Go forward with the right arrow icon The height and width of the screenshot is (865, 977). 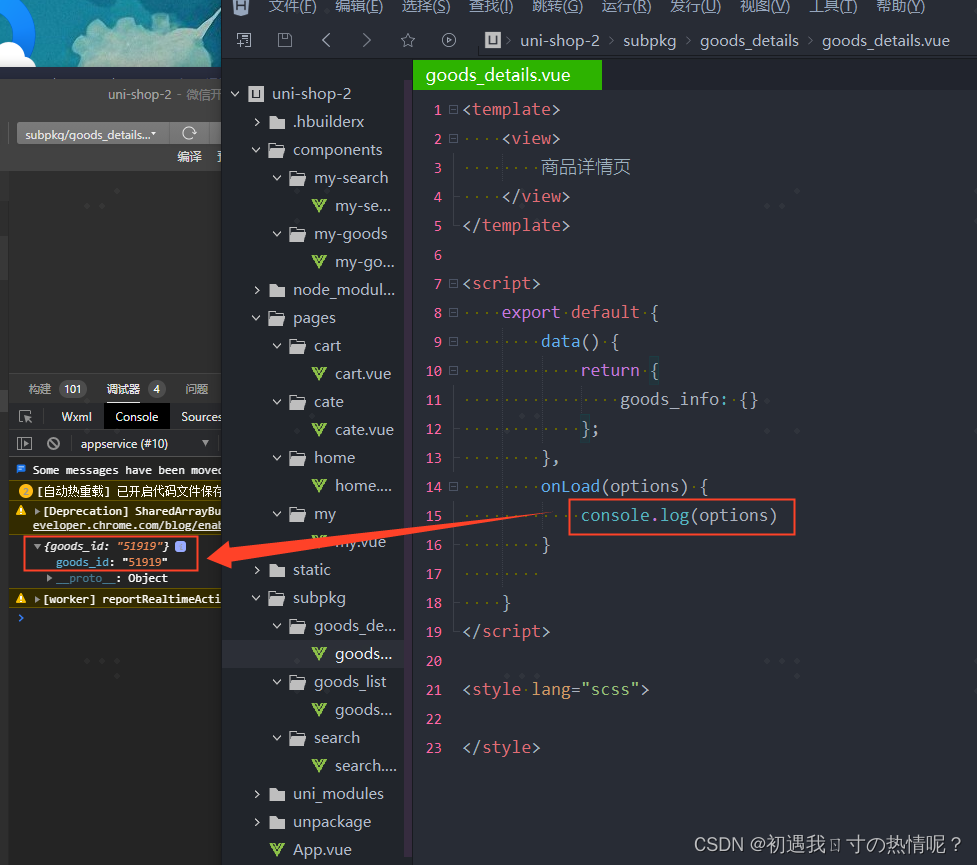pyautogui.click(x=366, y=41)
